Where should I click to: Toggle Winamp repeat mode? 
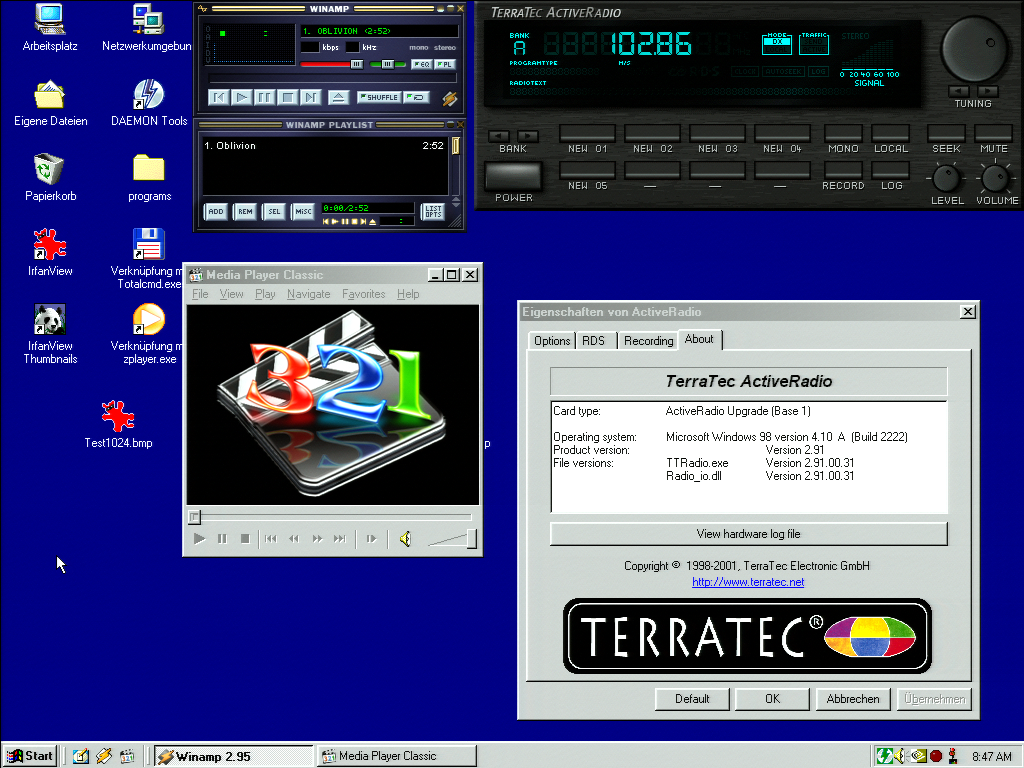(416, 97)
